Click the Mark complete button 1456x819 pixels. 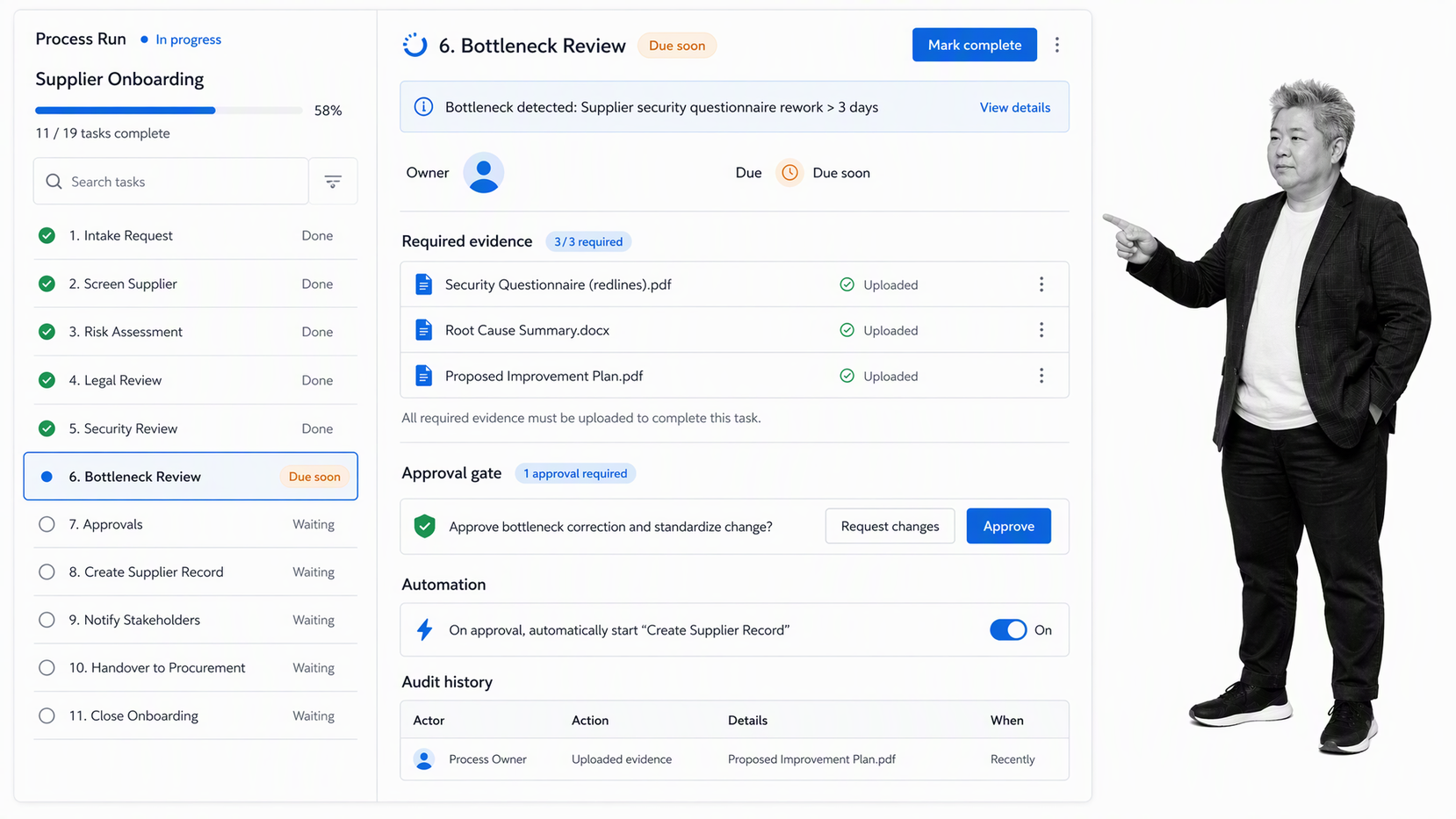pyautogui.click(x=975, y=45)
